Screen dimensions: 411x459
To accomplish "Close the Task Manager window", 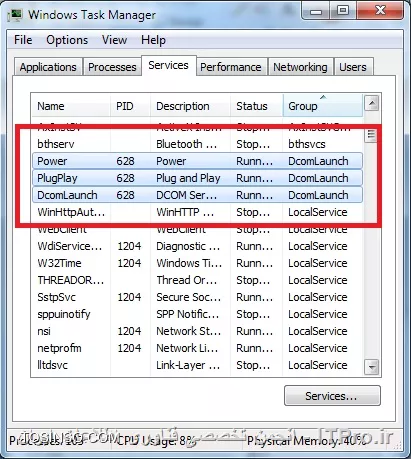I will [380, 11].
